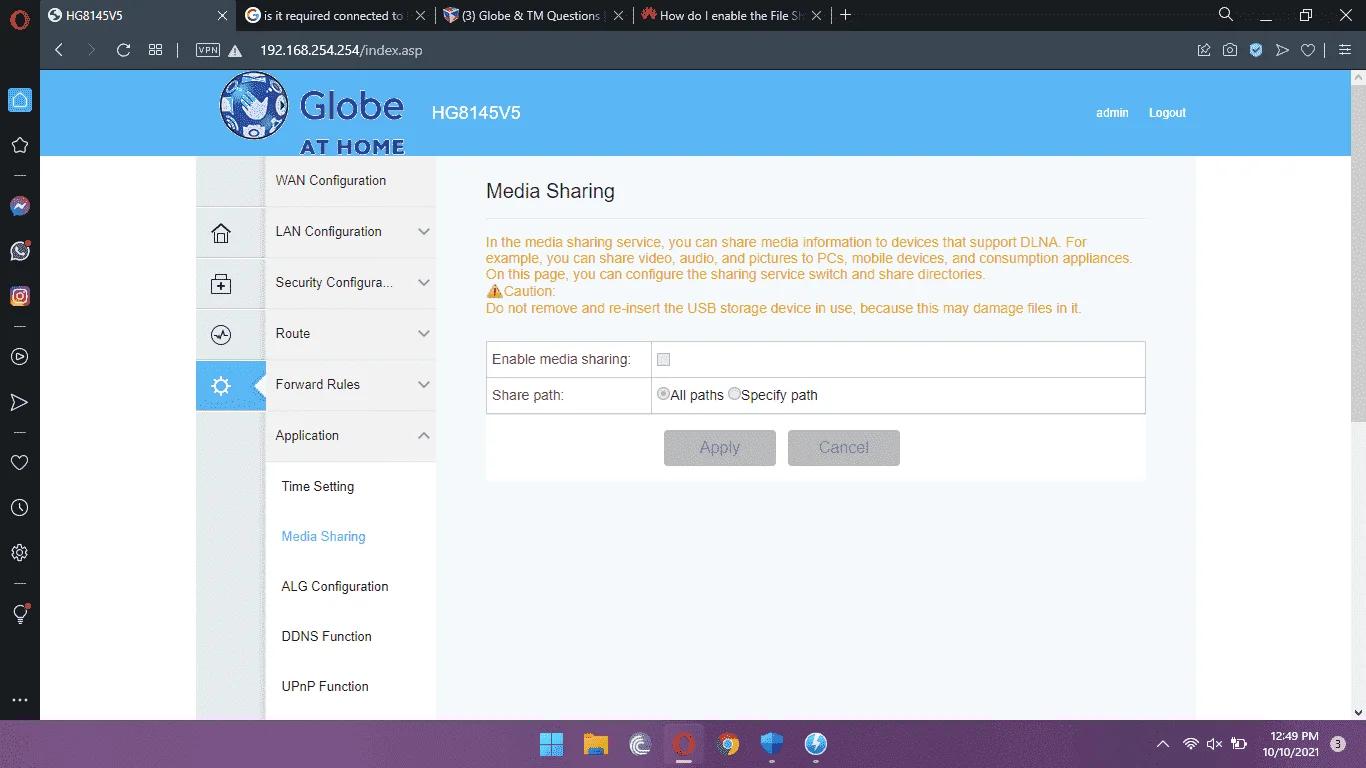This screenshot has height=768, width=1366.
Task: Click the 'Enable media sharing:' label
Action: pos(561,359)
